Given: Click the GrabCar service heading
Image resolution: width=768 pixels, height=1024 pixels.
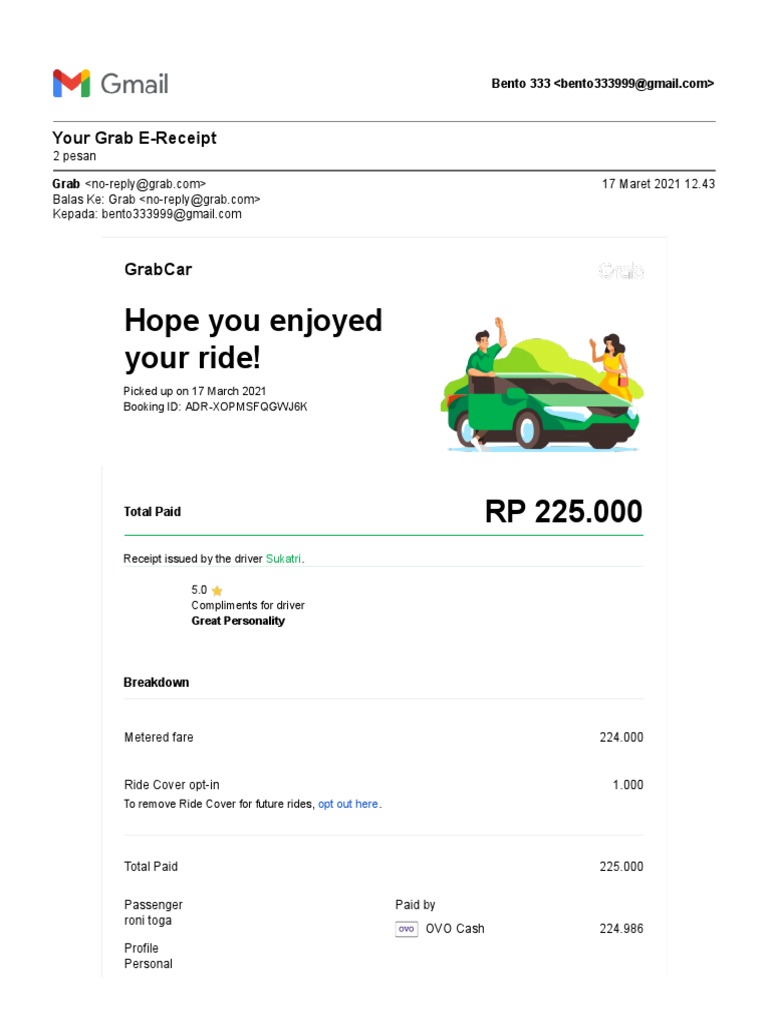Looking at the screenshot, I should (158, 269).
